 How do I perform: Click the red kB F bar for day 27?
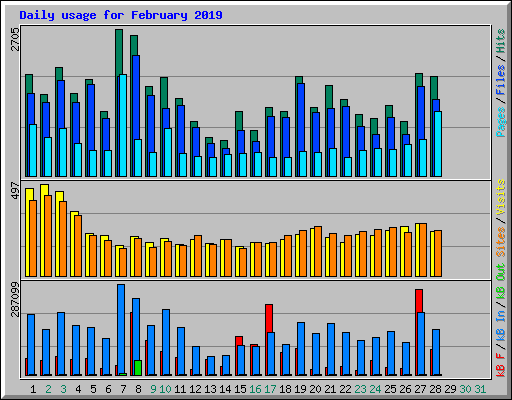pyautogui.click(x=419, y=301)
